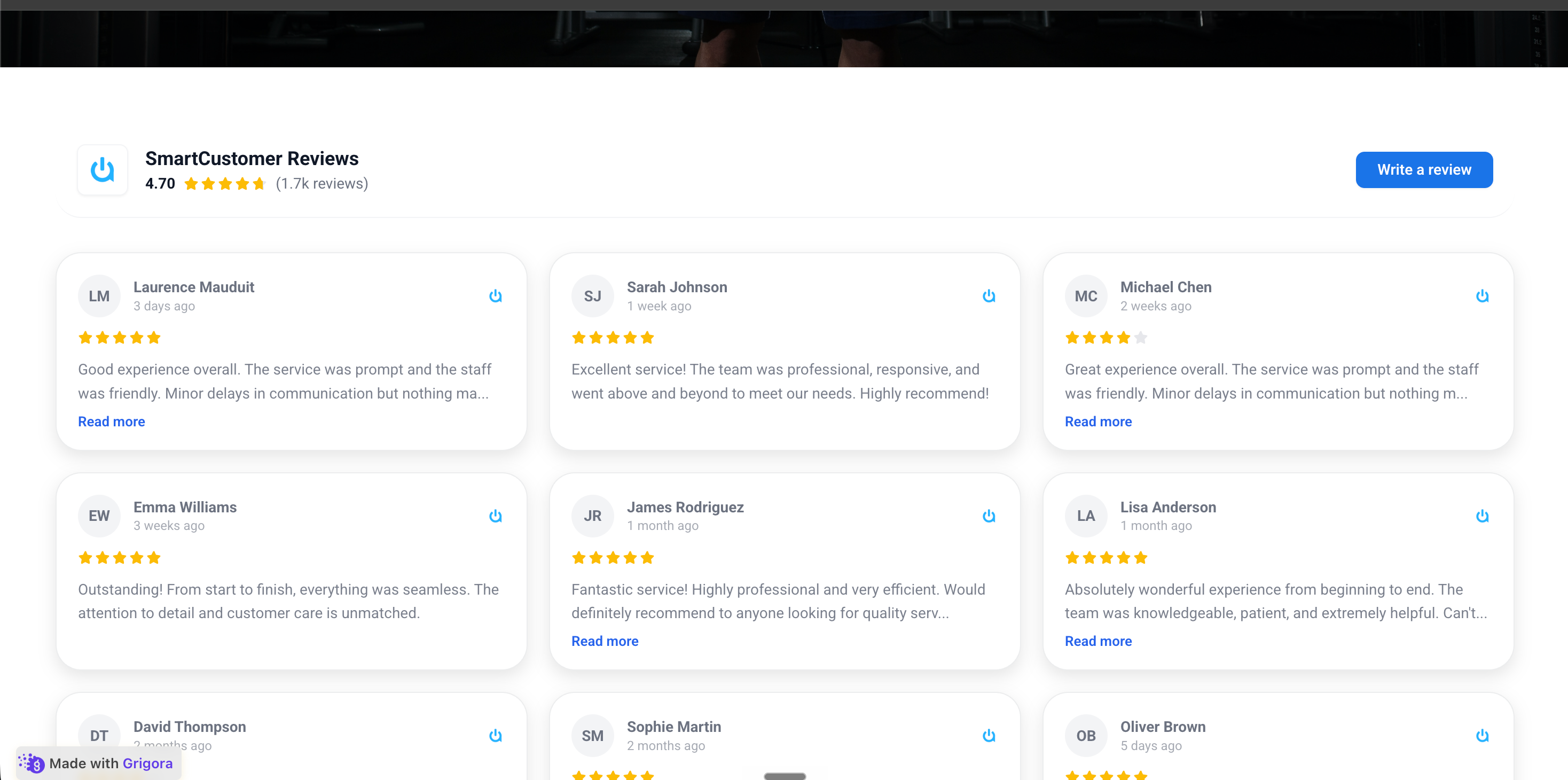1568x780 pixels.
Task: Click power icon on Michael Chen's review
Action: click(x=1482, y=296)
